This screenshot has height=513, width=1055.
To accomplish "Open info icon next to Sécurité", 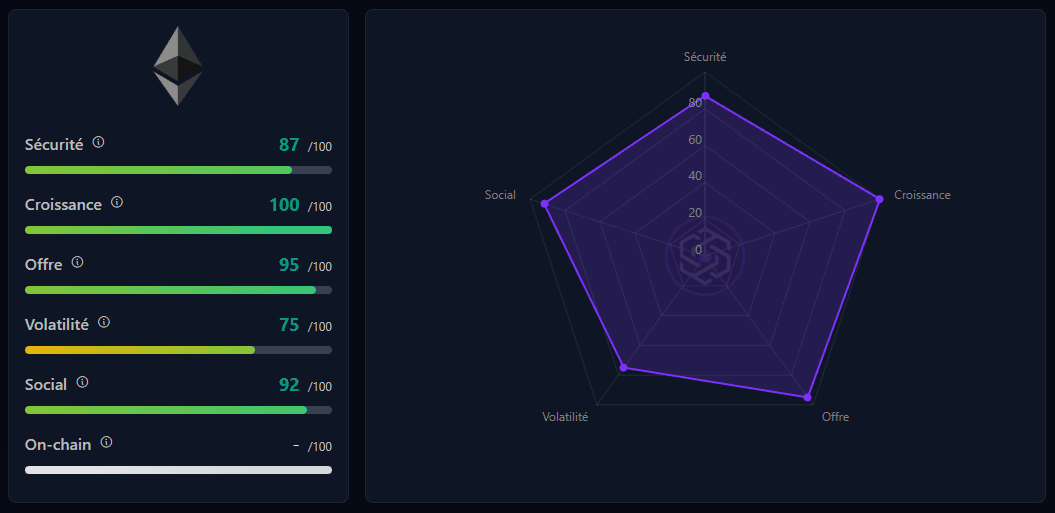I will 98,142.
